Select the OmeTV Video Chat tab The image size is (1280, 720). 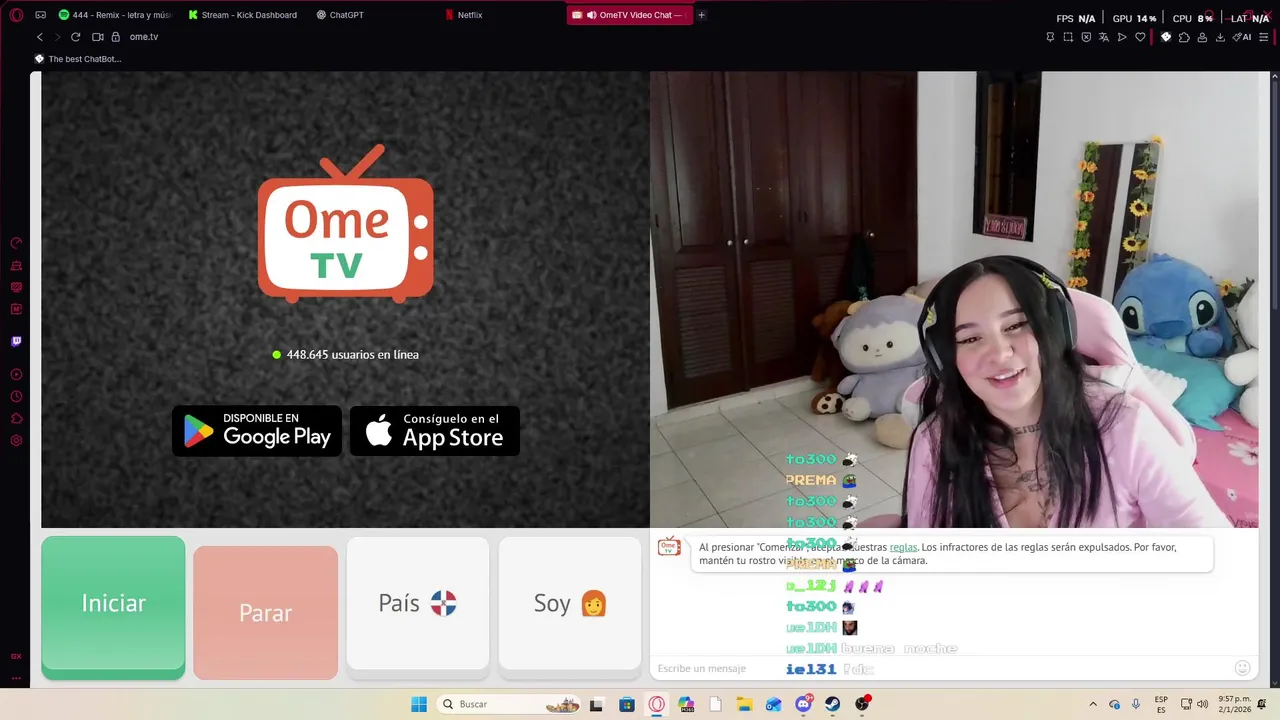[x=630, y=15]
